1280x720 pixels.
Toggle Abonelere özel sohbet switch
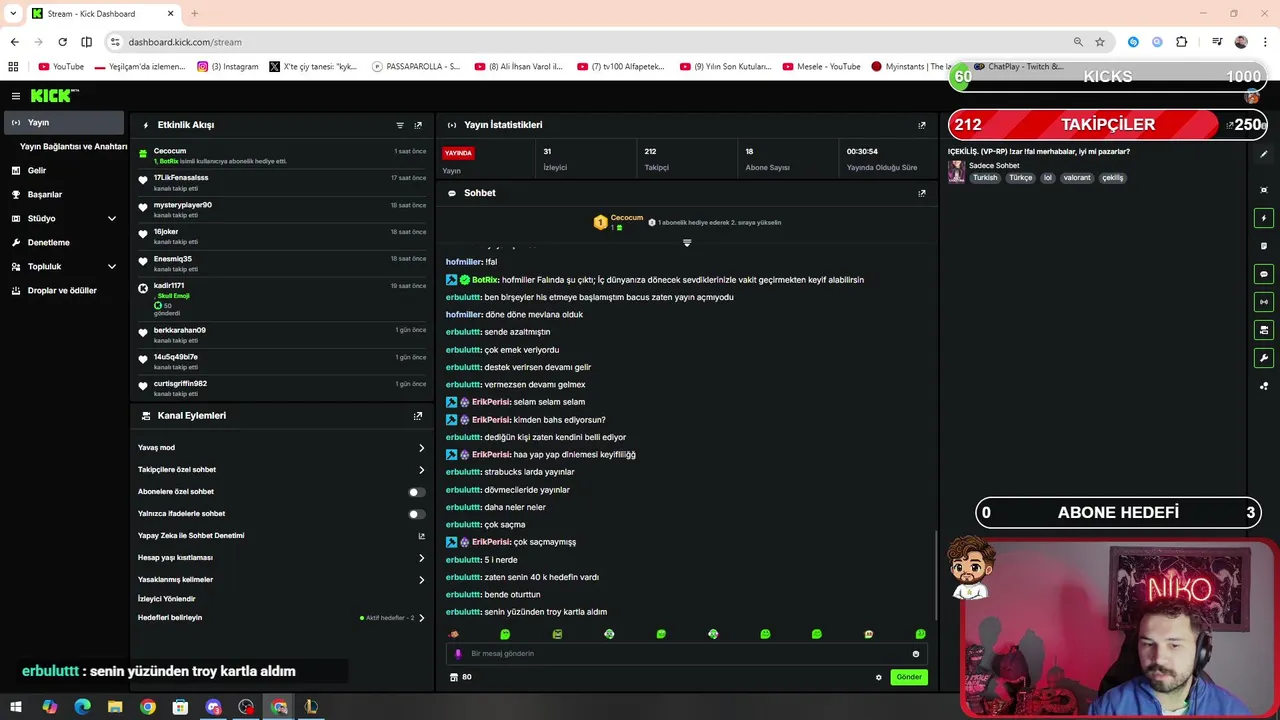[416, 492]
